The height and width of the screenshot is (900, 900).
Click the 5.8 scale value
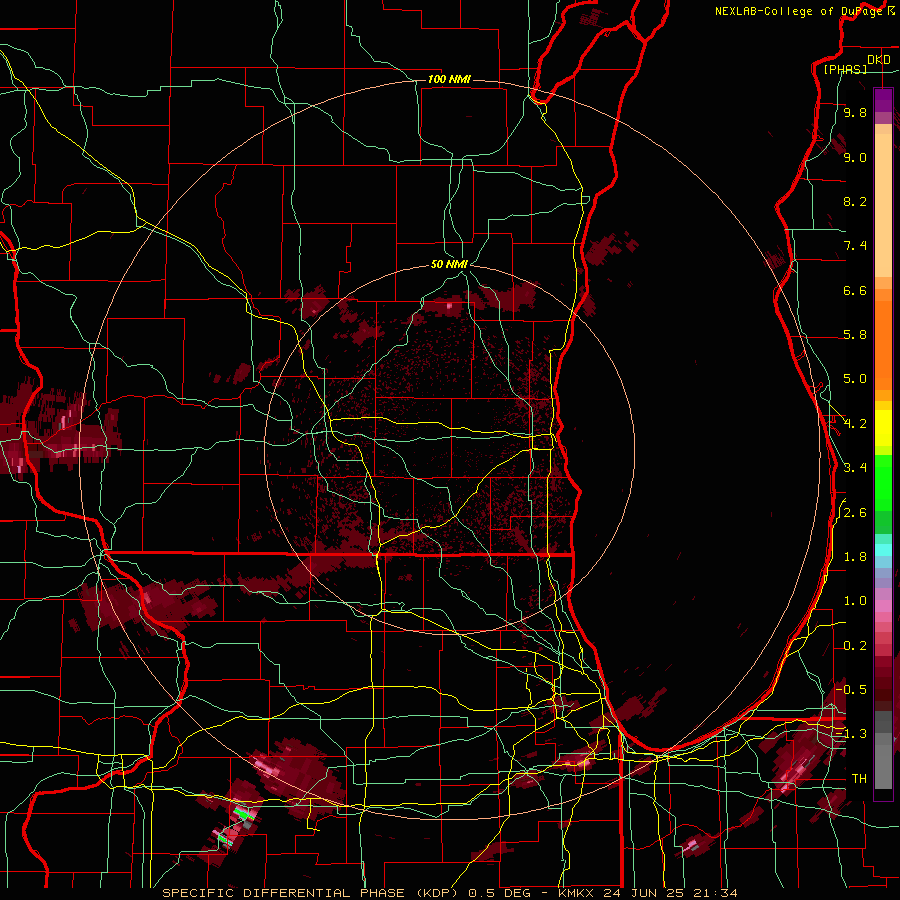pos(855,335)
